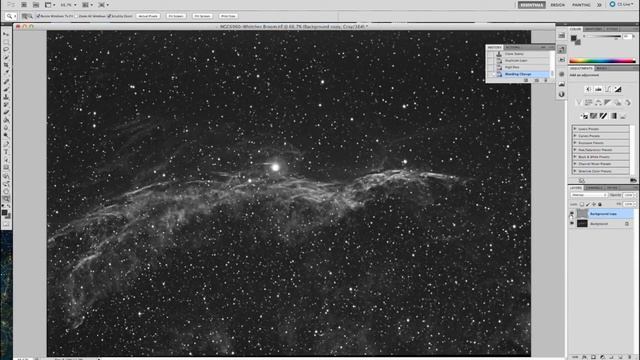Click the K grayscale slider in Color panel
Image resolution: width=640 pixels, height=360 pixels.
602,37
